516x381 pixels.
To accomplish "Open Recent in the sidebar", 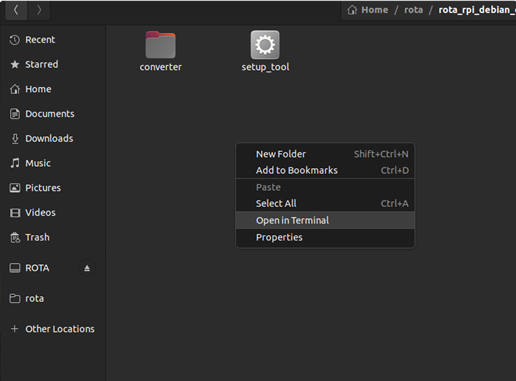I will coord(53,40).
